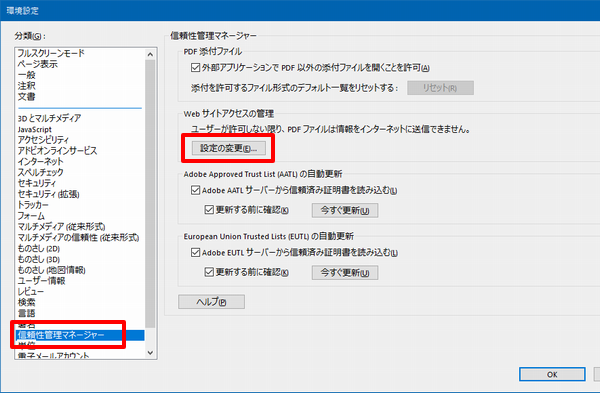Toggle 外部アプリケーションで PDF 以外の添付ファイル checkbox
Screen dimensions: 600x393
[x=196, y=68]
